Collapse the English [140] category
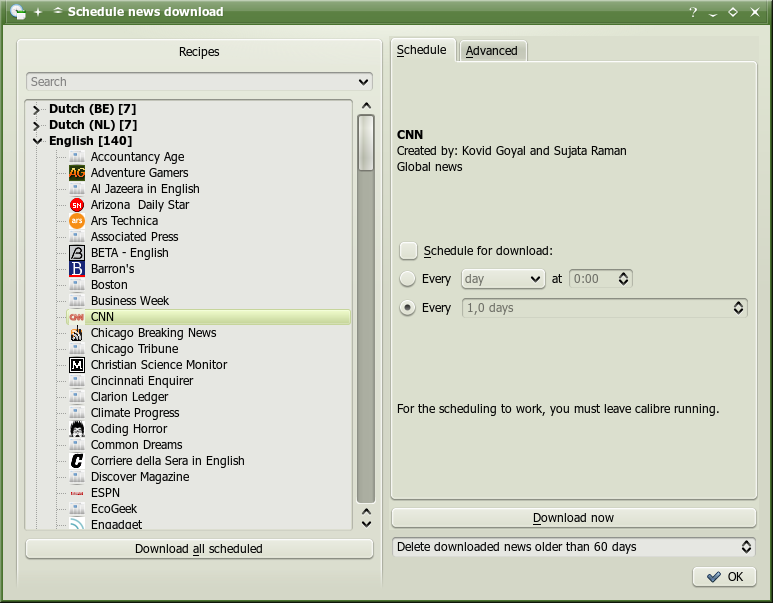Image resolution: width=773 pixels, height=603 pixels. click(x=37, y=141)
